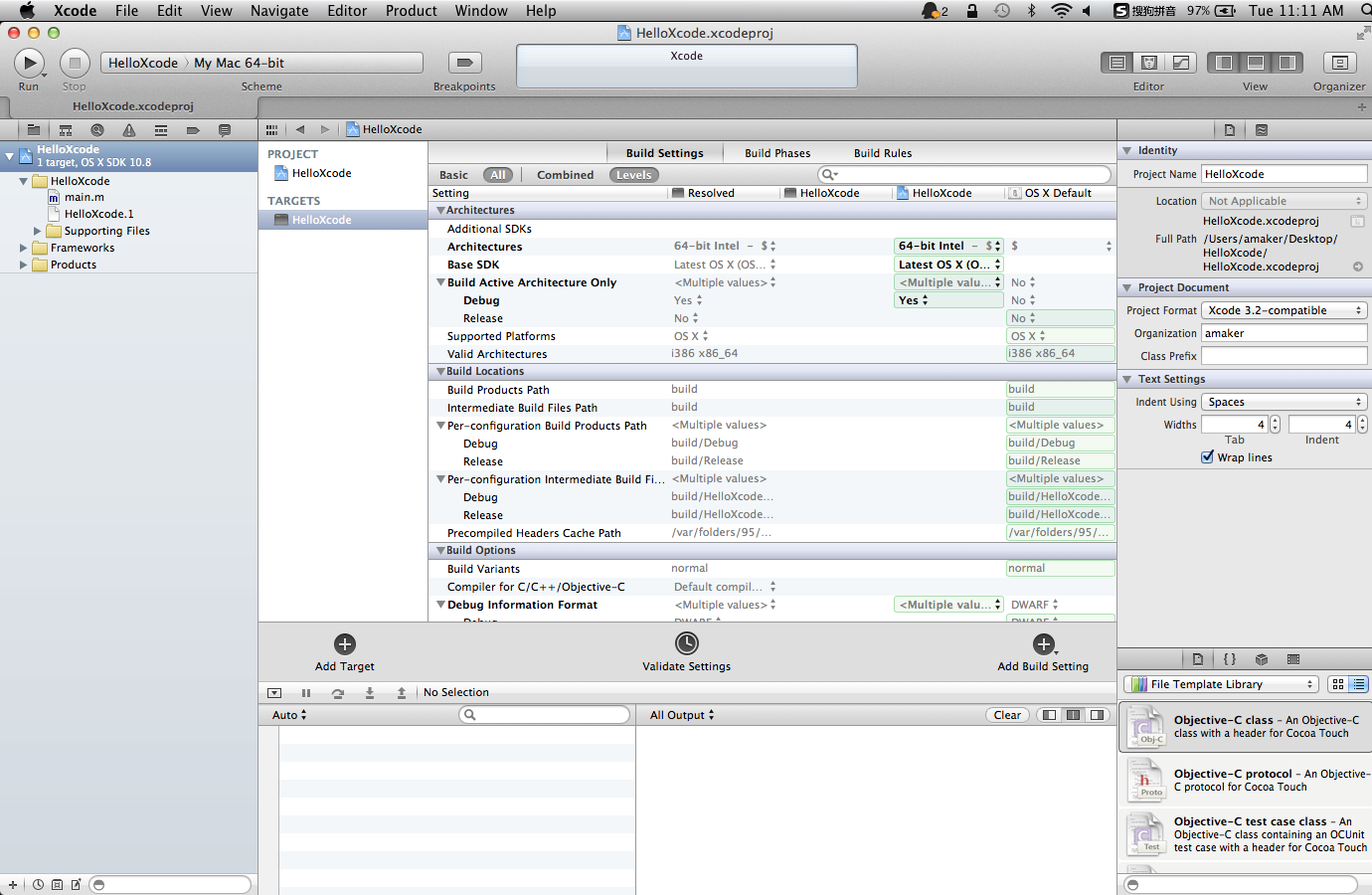Show the Project navigator
Screen dimensions: 1372x895
point(34,130)
